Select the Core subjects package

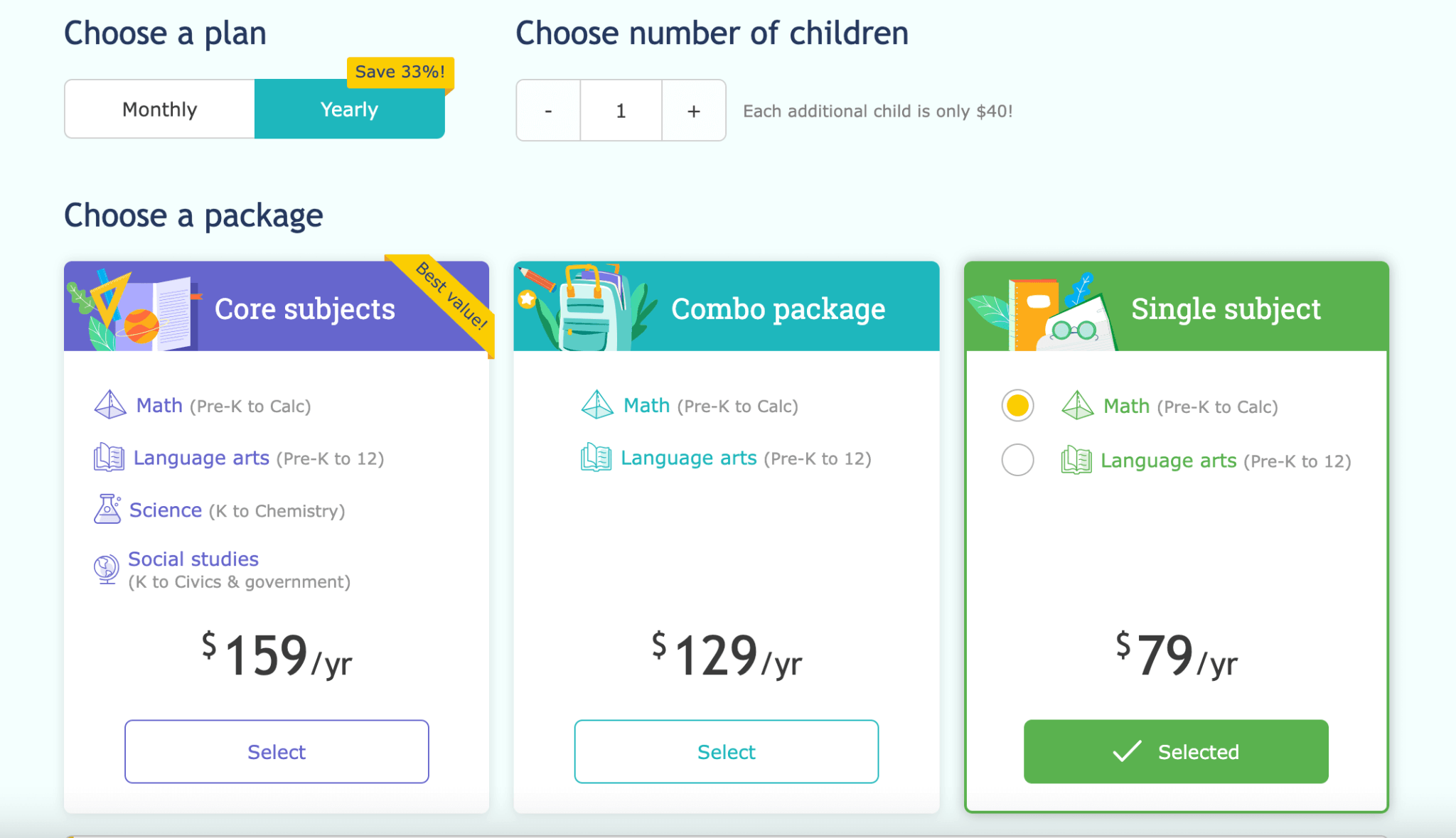[x=277, y=751]
